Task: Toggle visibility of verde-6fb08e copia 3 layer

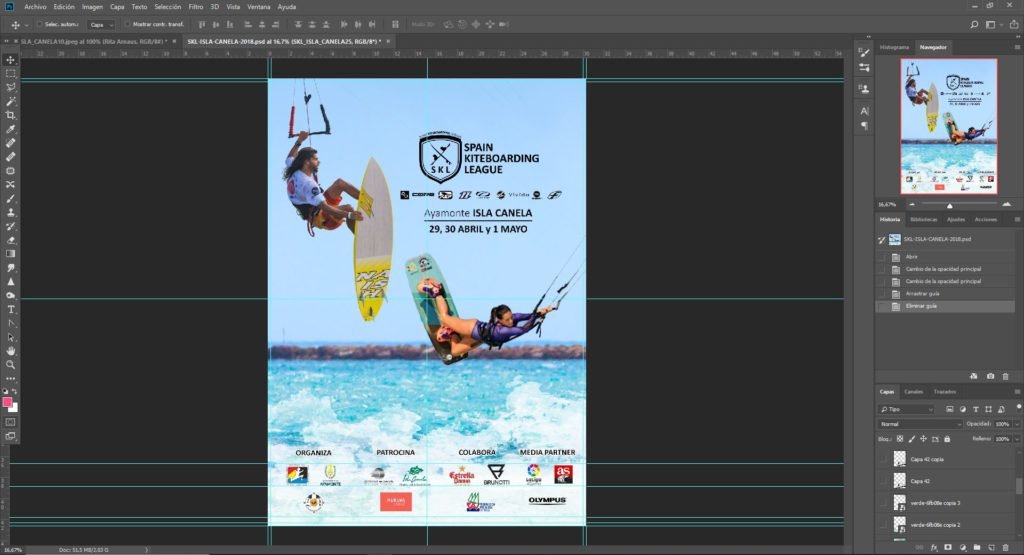Action: [883, 503]
